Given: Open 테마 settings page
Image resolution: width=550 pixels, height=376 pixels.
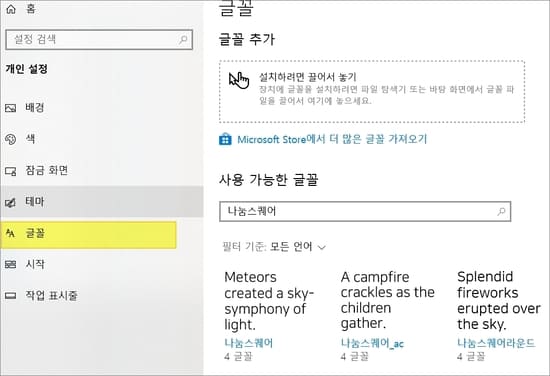Looking at the screenshot, I should click(x=102, y=202).
